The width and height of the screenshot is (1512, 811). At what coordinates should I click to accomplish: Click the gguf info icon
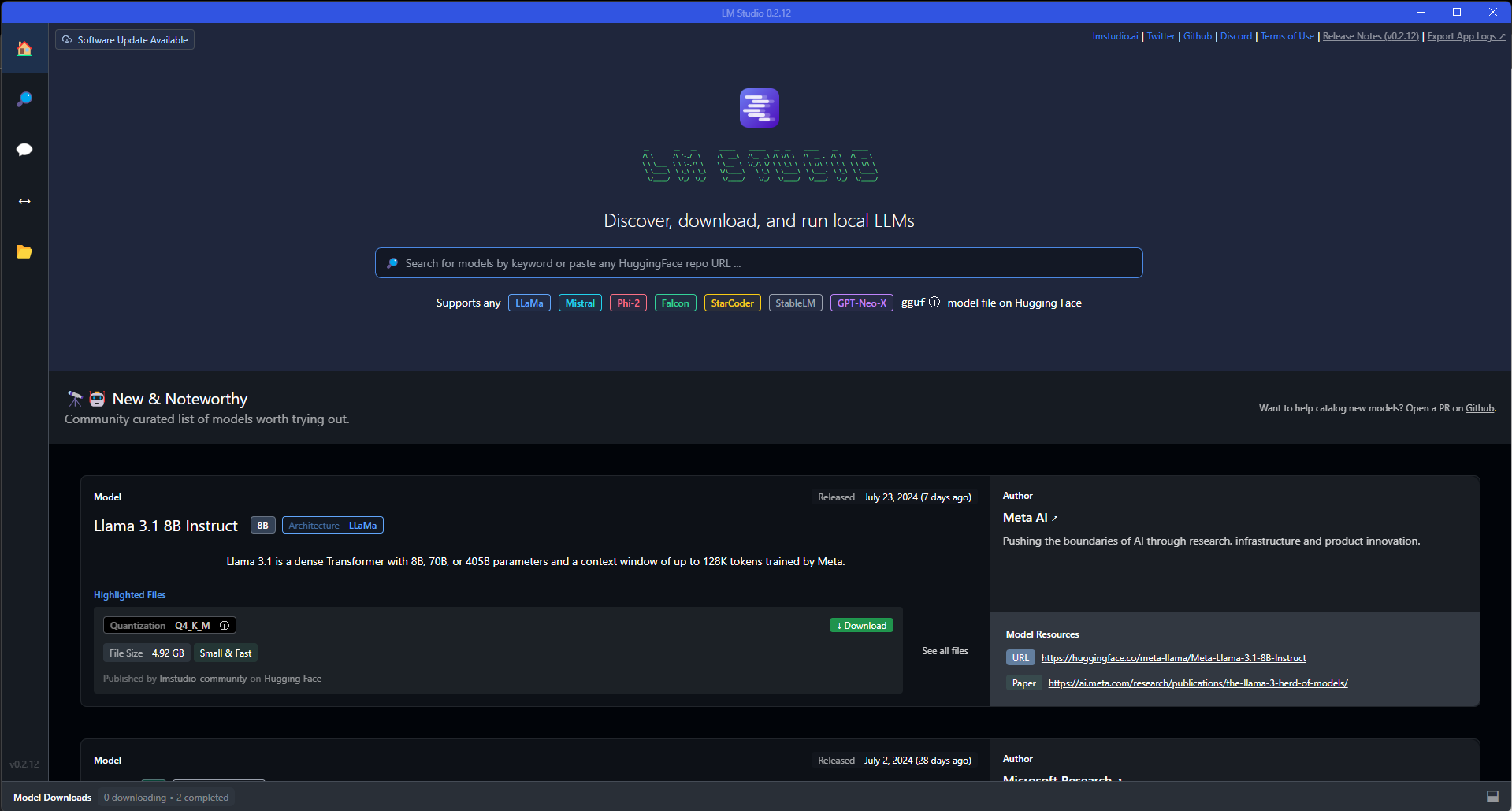click(x=934, y=303)
